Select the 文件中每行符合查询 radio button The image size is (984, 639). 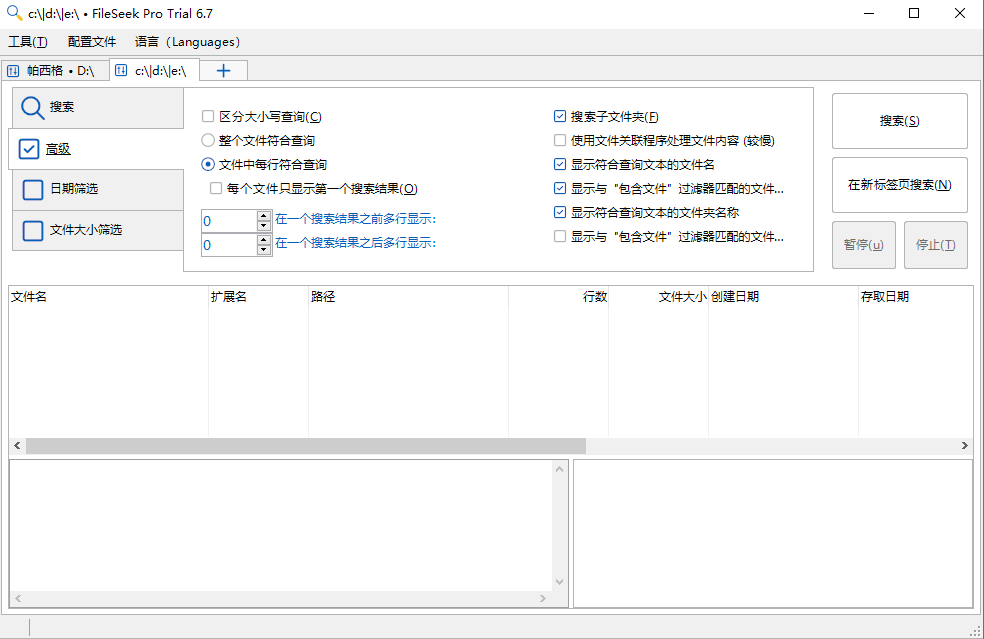click(208, 164)
